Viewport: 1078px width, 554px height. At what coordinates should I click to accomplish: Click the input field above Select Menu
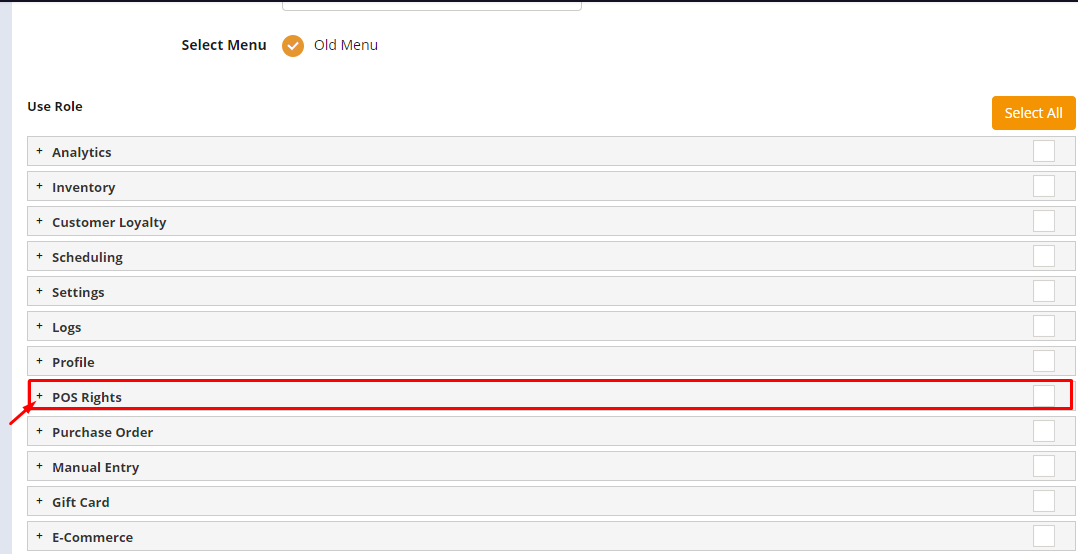[x=431, y=5]
